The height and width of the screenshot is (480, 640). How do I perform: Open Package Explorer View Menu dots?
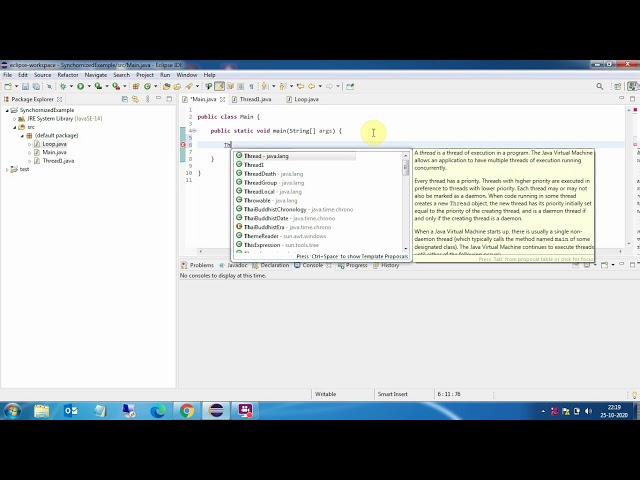tap(147, 99)
